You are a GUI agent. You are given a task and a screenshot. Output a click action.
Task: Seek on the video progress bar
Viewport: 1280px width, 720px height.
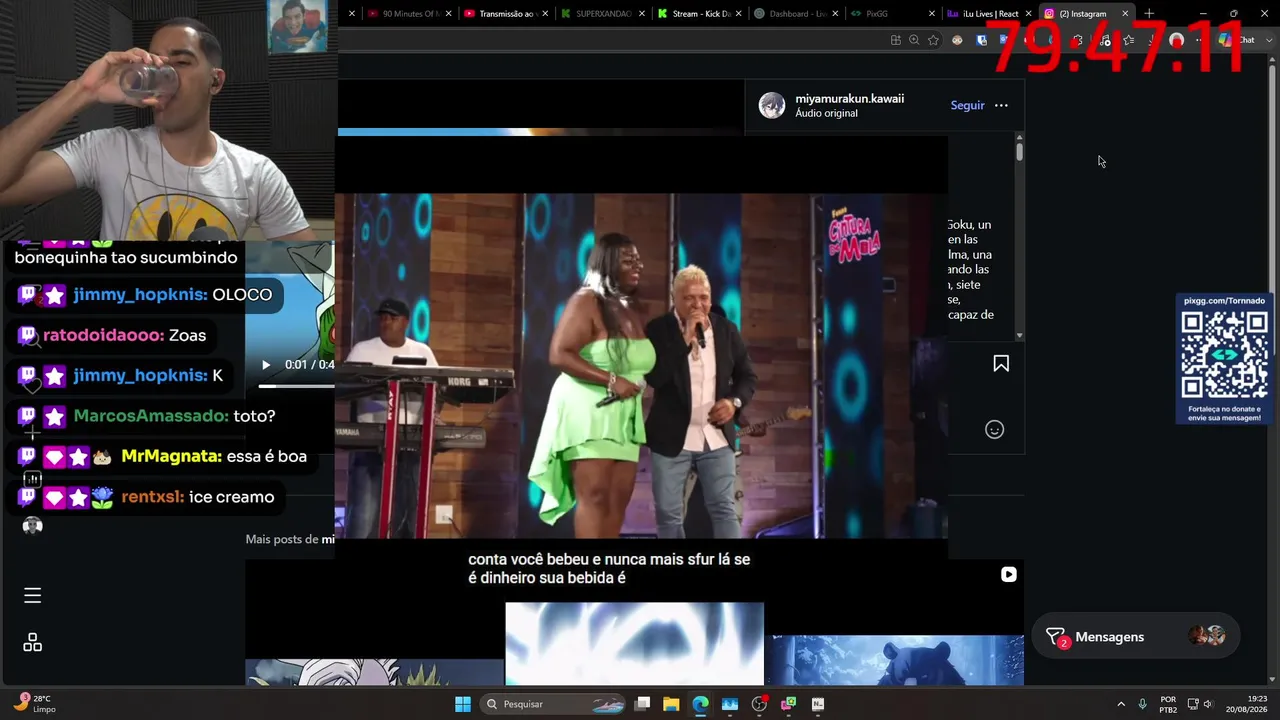coord(296,385)
